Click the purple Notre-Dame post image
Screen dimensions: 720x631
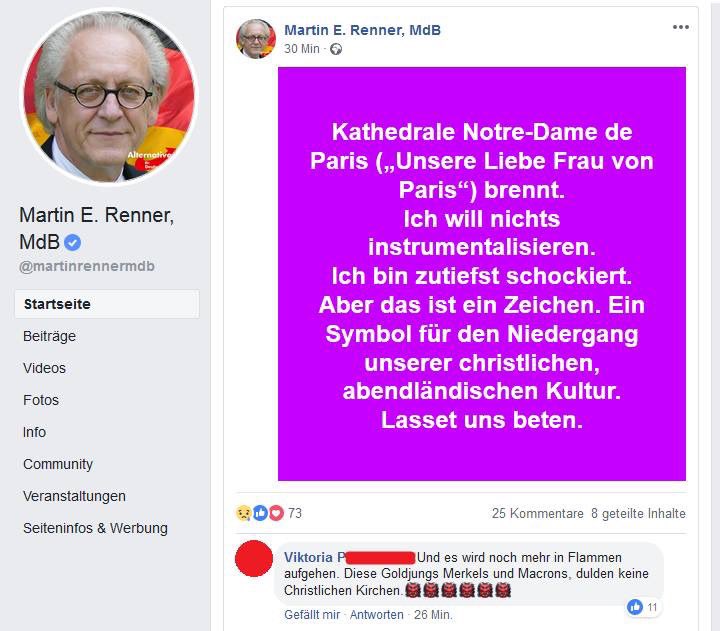tap(482, 274)
